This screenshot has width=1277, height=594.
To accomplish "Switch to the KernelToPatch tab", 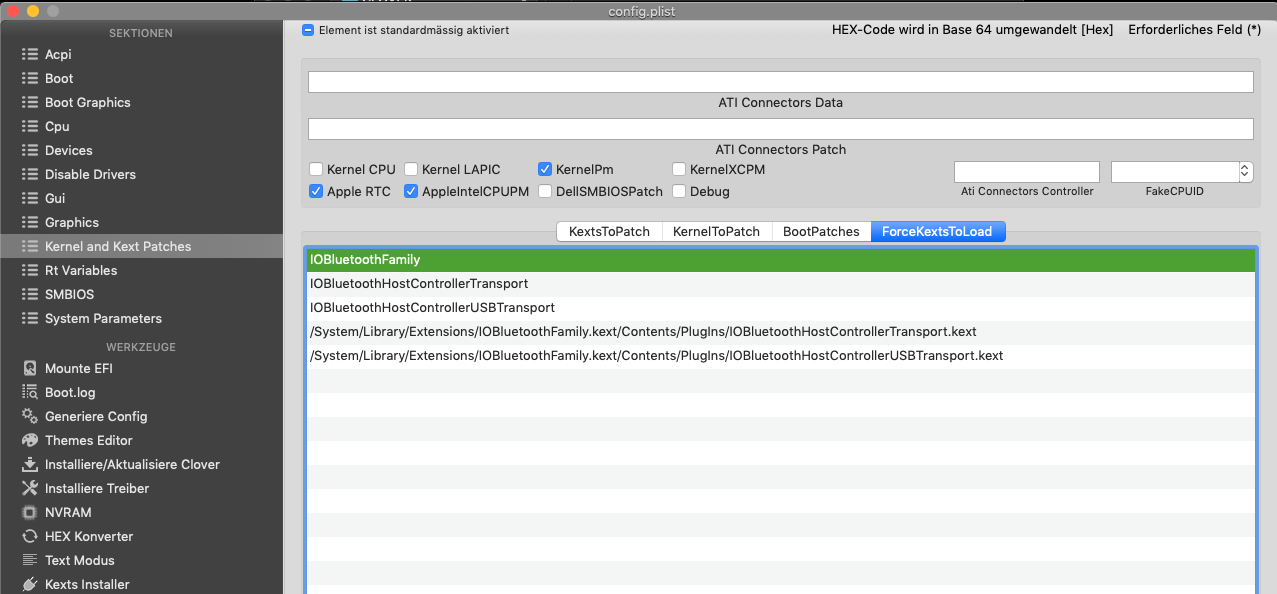I will coord(716,231).
